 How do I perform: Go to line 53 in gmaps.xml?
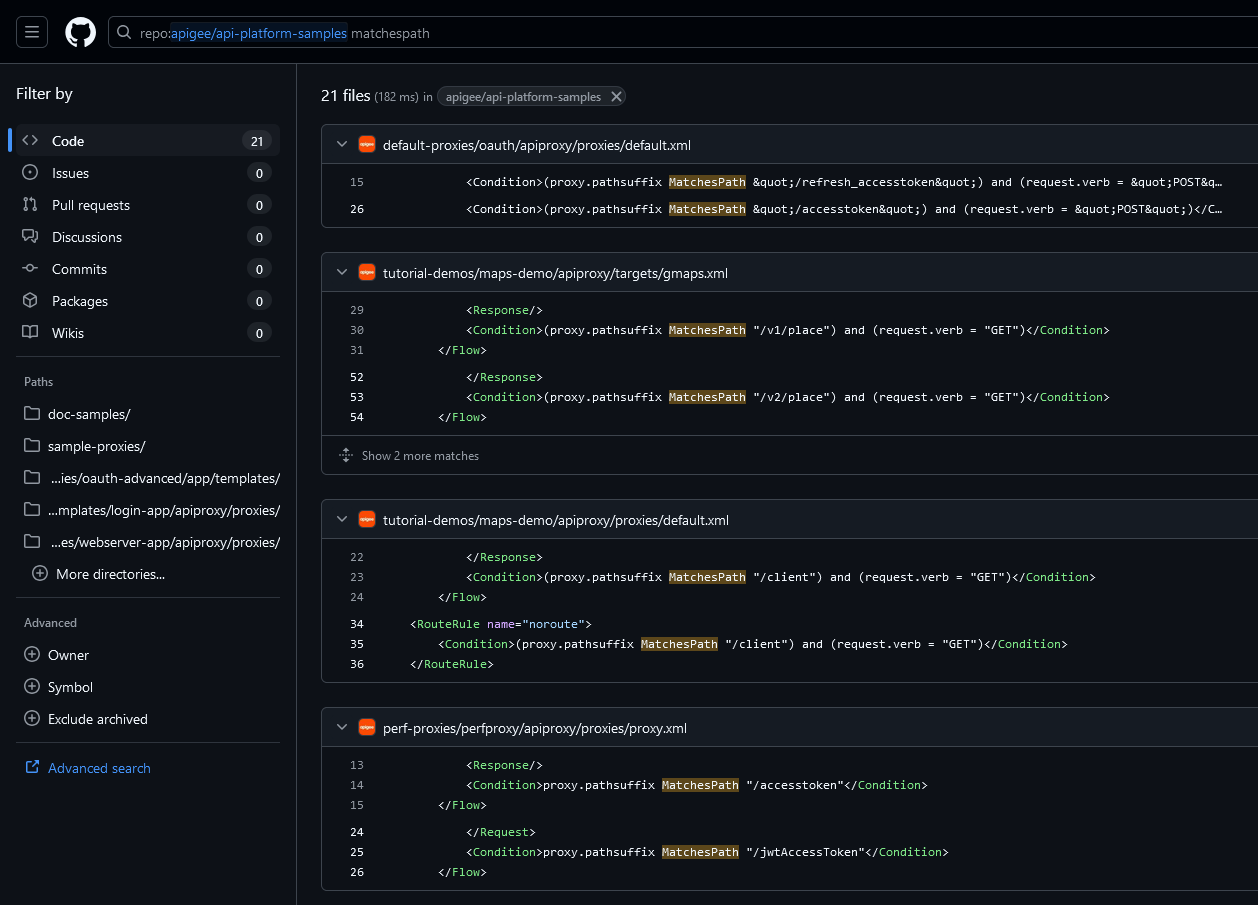pyautogui.click(x=357, y=397)
